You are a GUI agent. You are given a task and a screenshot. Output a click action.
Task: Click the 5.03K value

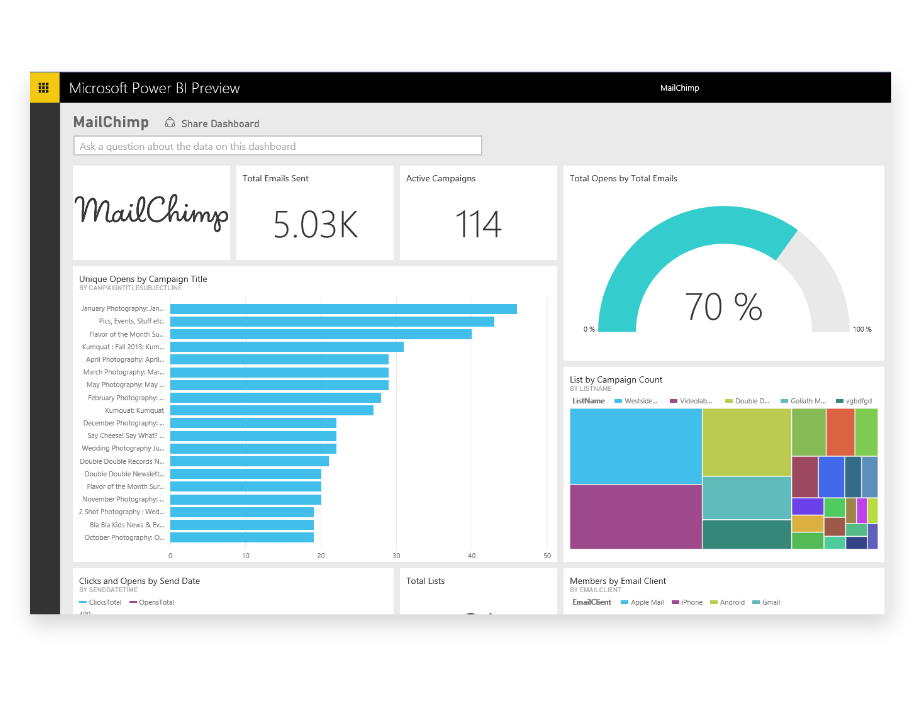315,225
